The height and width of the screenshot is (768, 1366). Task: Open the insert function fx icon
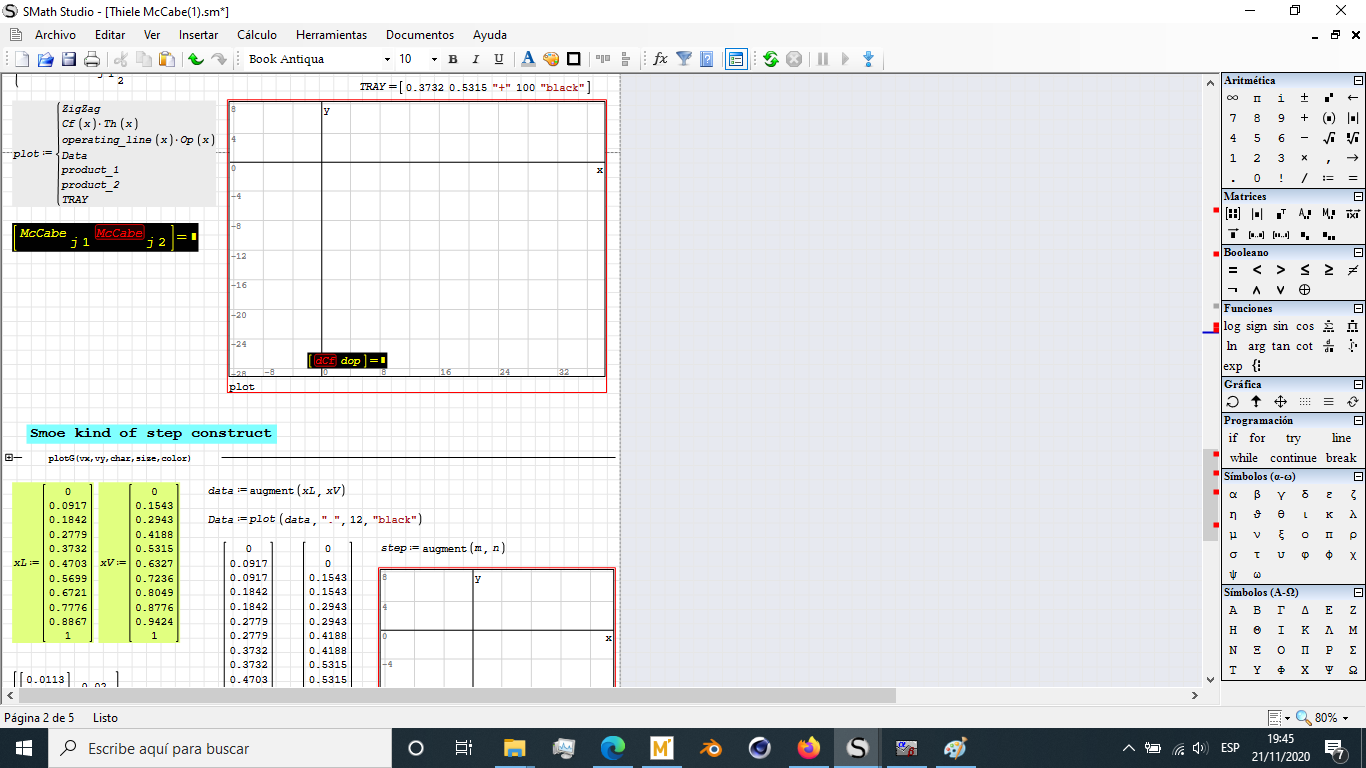[660, 59]
